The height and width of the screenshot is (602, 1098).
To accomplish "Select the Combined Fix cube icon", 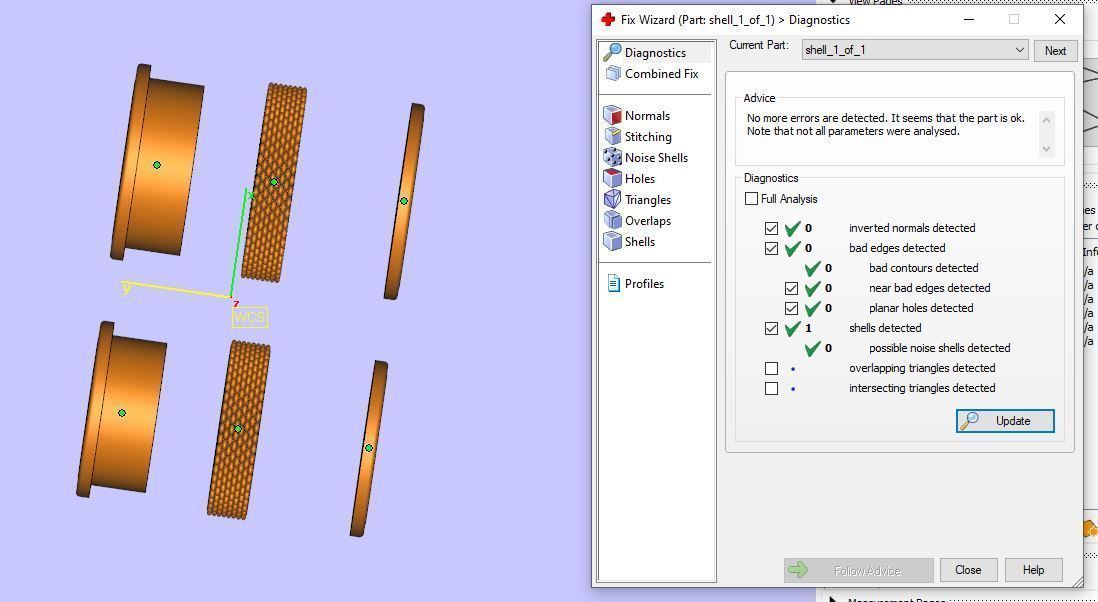I will 613,74.
